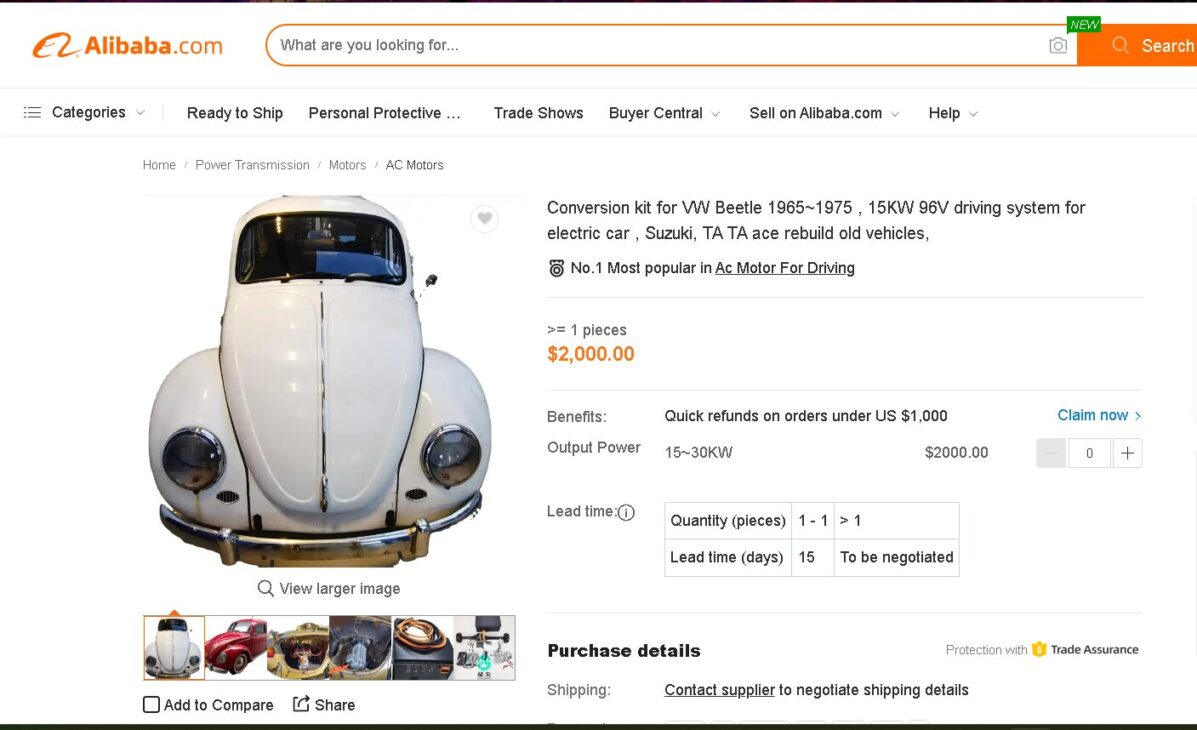Expand the Categories dropdown menu
This screenshot has width=1197, height=730.
click(x=85, y=113)
